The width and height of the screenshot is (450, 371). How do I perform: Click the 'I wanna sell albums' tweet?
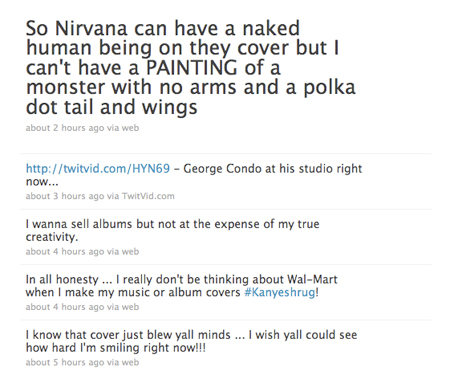click(x=172, y=230)
